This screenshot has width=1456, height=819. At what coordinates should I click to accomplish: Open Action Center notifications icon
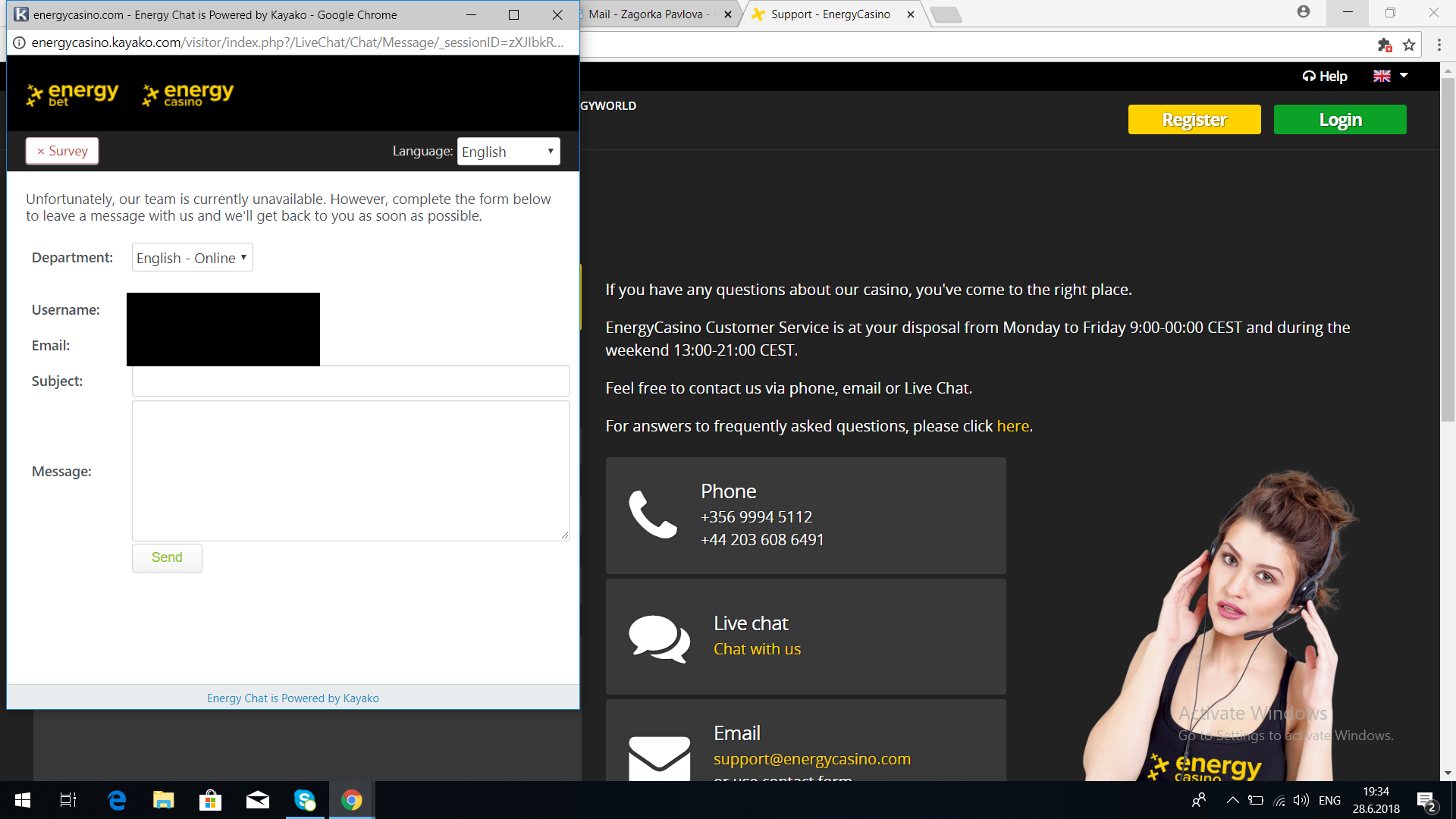(x=1426, y=801)
